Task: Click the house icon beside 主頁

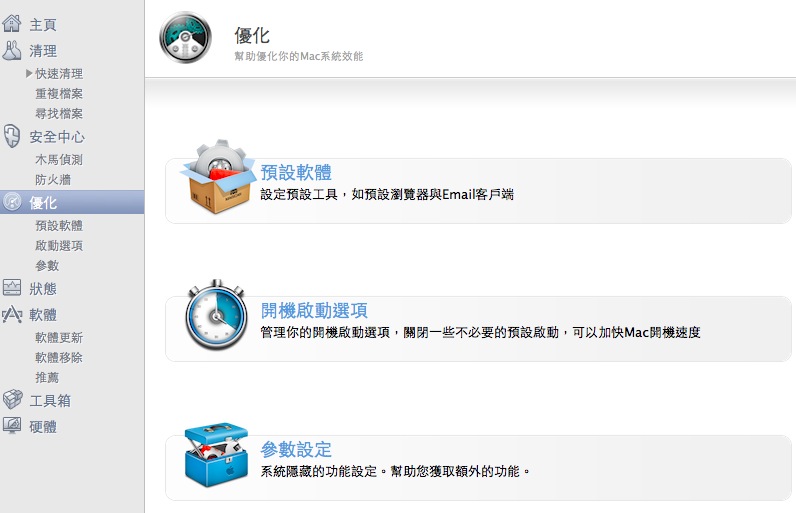Action: click(x=11, y=23)
